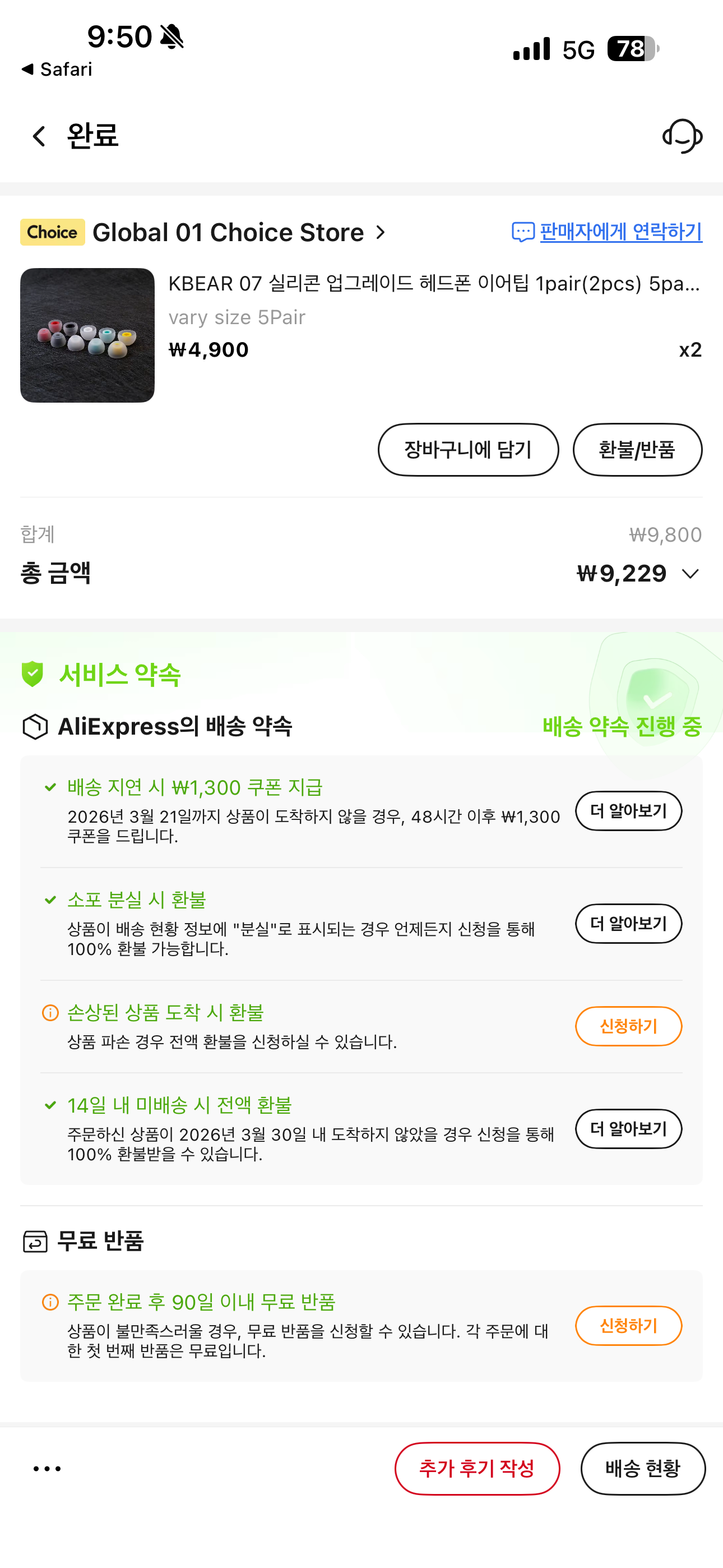Return to Safari via status bar link
This screenshot has width=723, height=1568.
click(57, 70)
